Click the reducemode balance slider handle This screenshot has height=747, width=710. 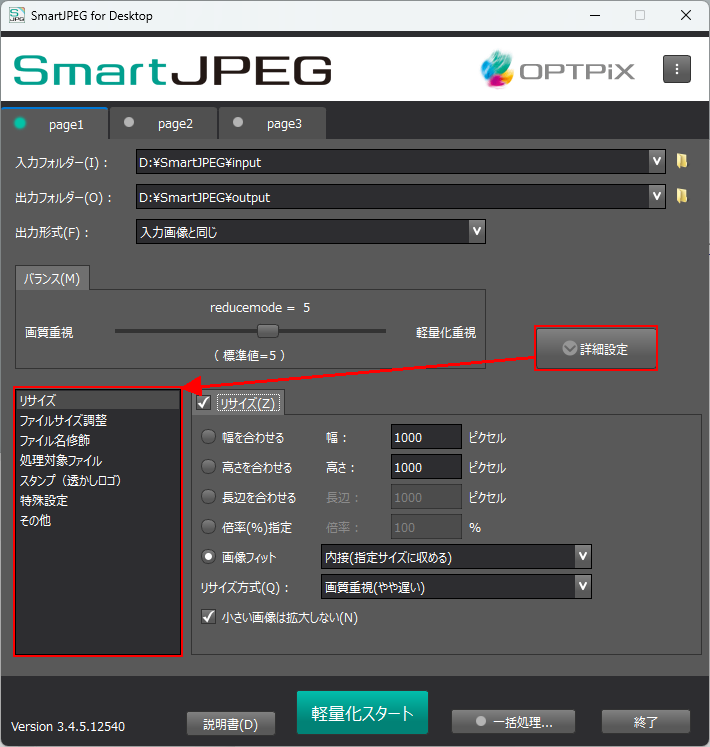pyautogui.click(x=267, y=331)
